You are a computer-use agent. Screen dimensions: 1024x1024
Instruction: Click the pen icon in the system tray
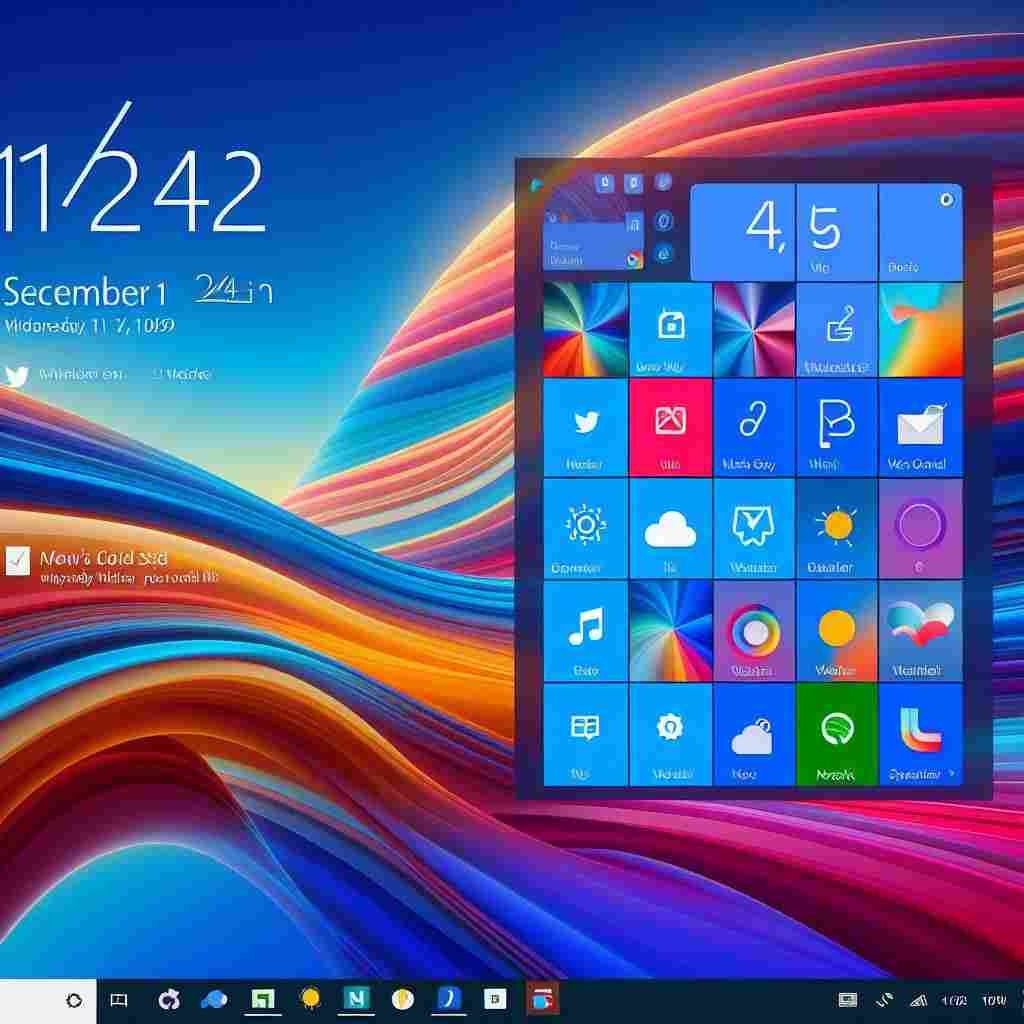coord(884,999)
